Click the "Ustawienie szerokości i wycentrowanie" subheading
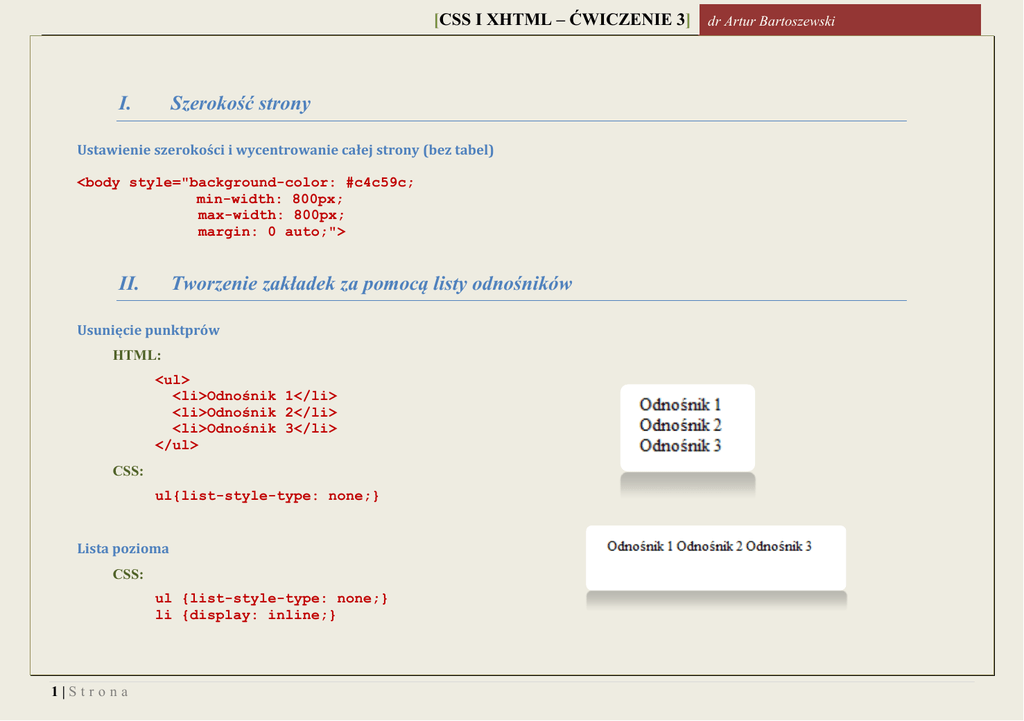Image resolution: width=1024 pixels, height=721 pixels. pos(285,150)
